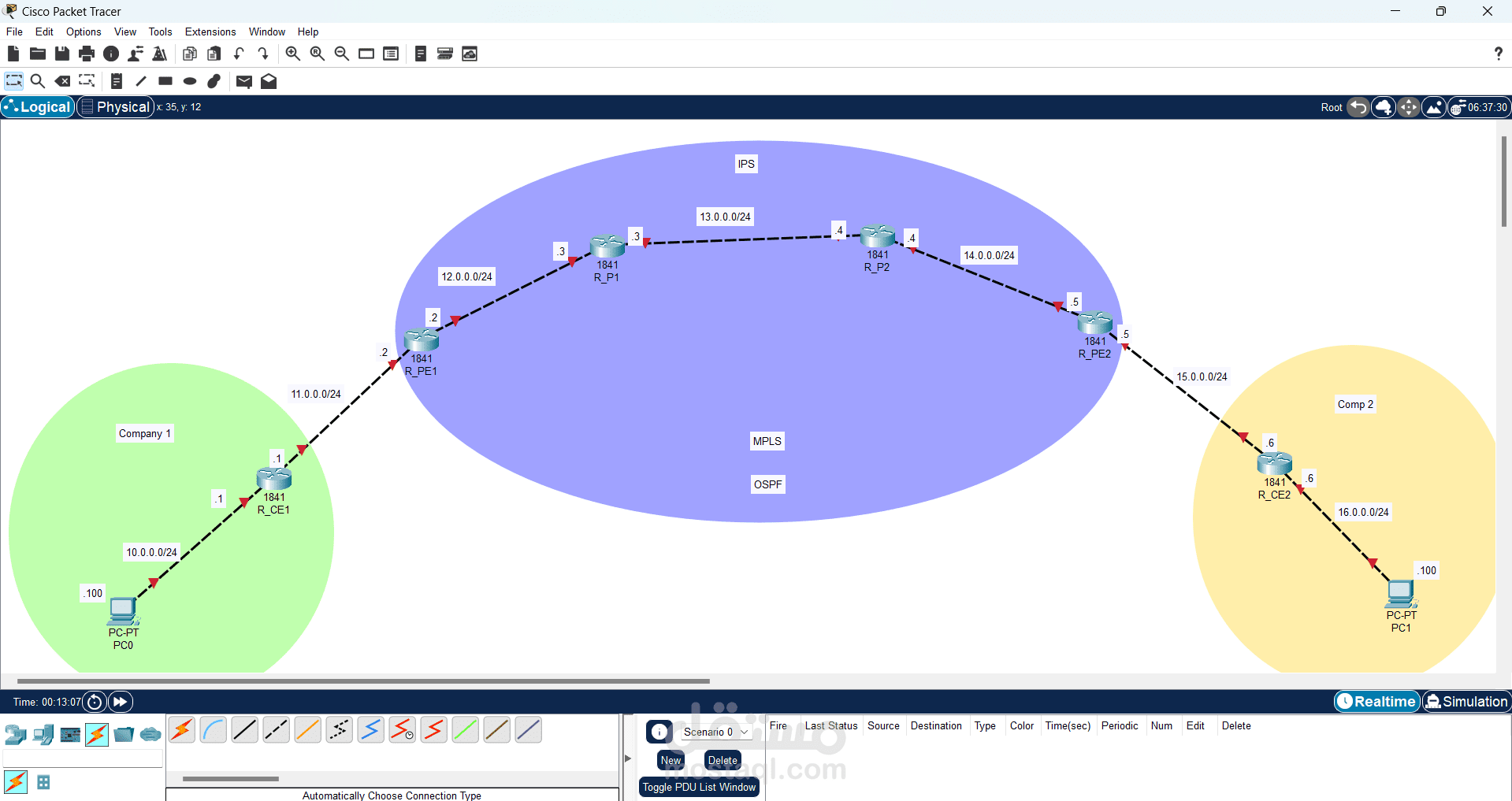Click Toggle PDU List Window button
Screen dimensions: 1512x801
pyautogui.click(x=699, y=787)
